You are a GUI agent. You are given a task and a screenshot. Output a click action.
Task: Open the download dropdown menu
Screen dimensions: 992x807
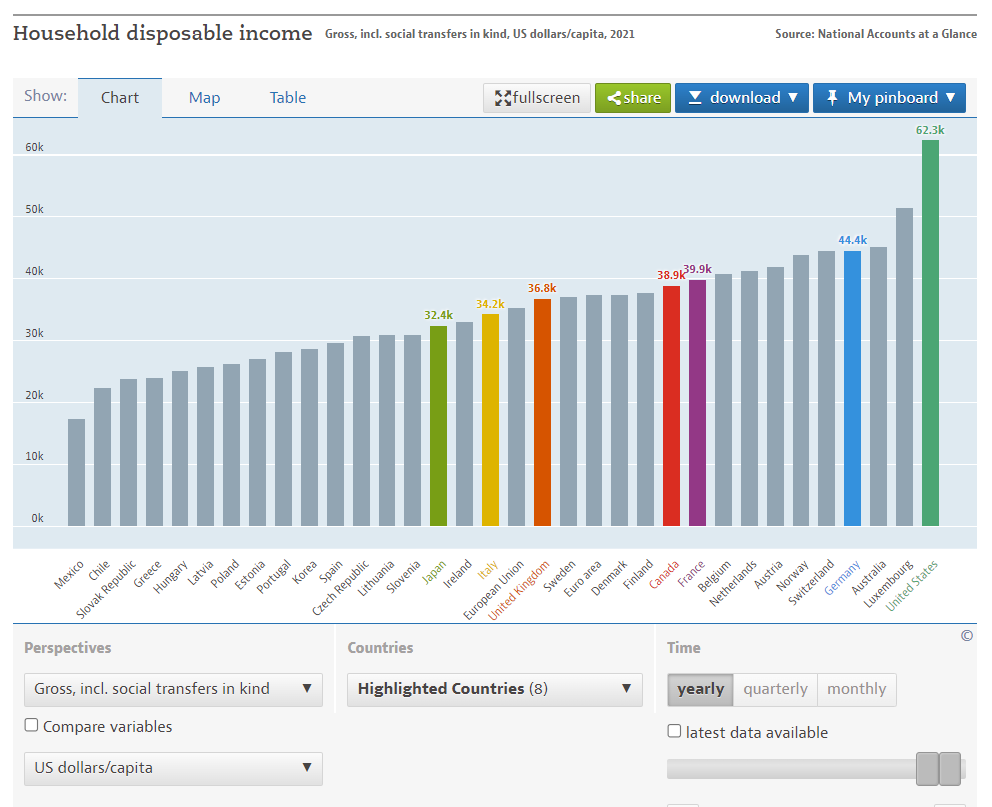pyautogui.click(x=741, y=98)
